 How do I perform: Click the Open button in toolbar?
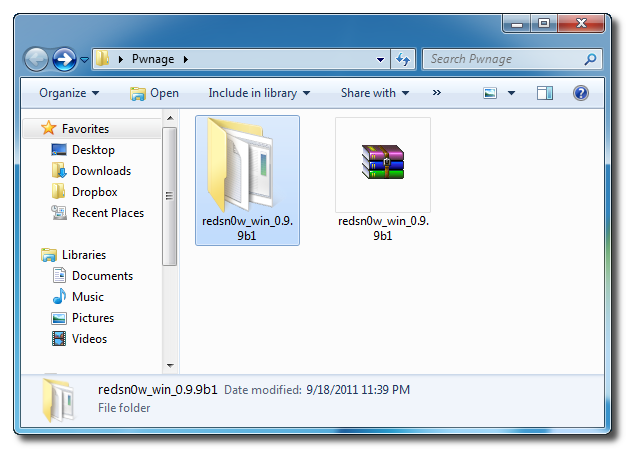[155, 93]
